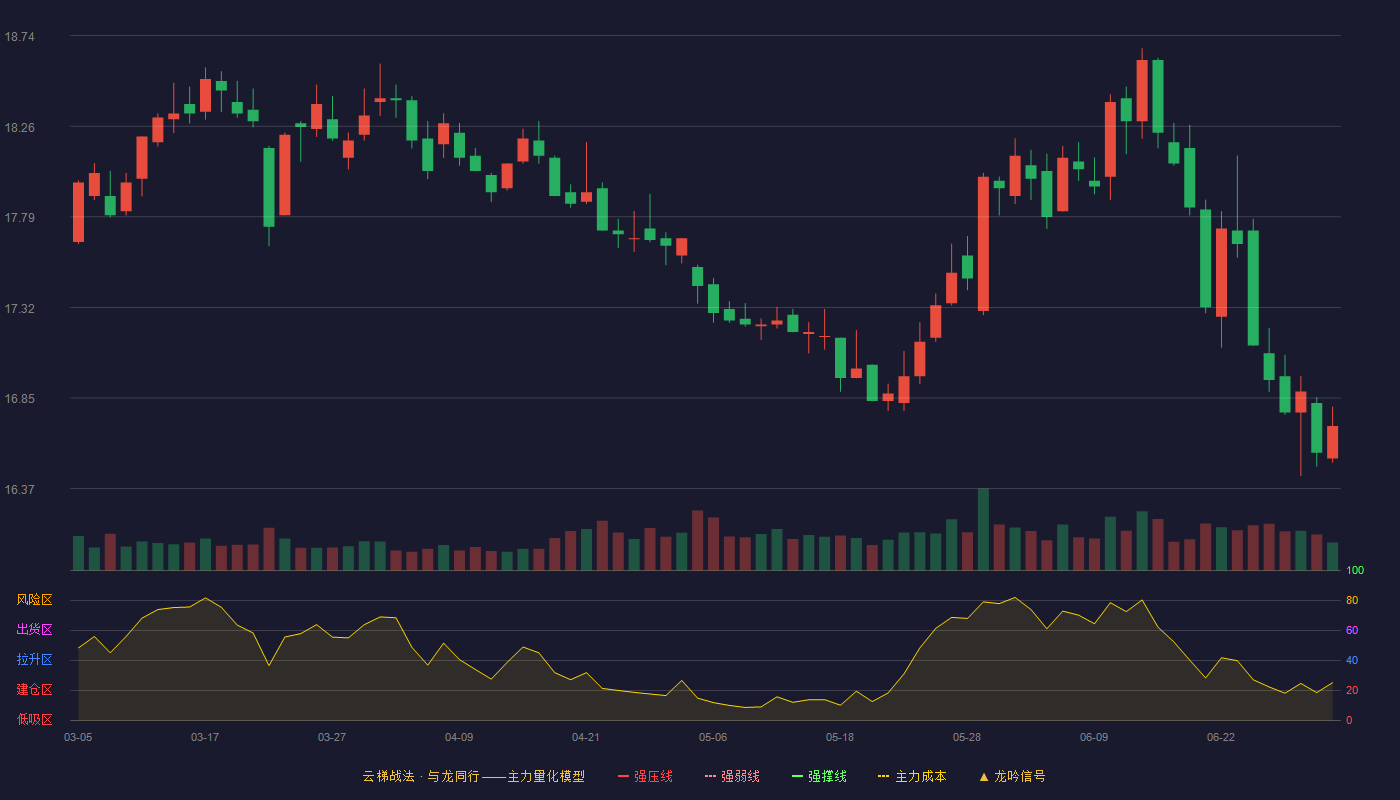The image size is (1400, 800).
Task: Click the 05-18 date label
Action: pyautogui.click(x=840, y=737)
